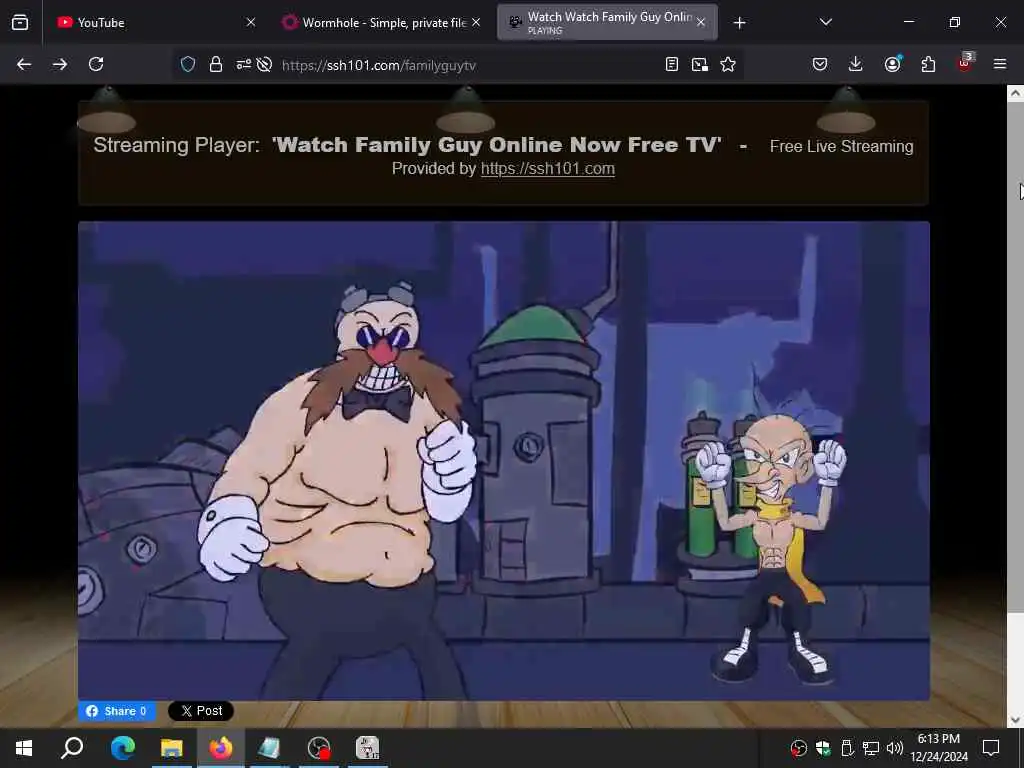Go back to the previous page
1024x768 pixels.
pos(24,64)
